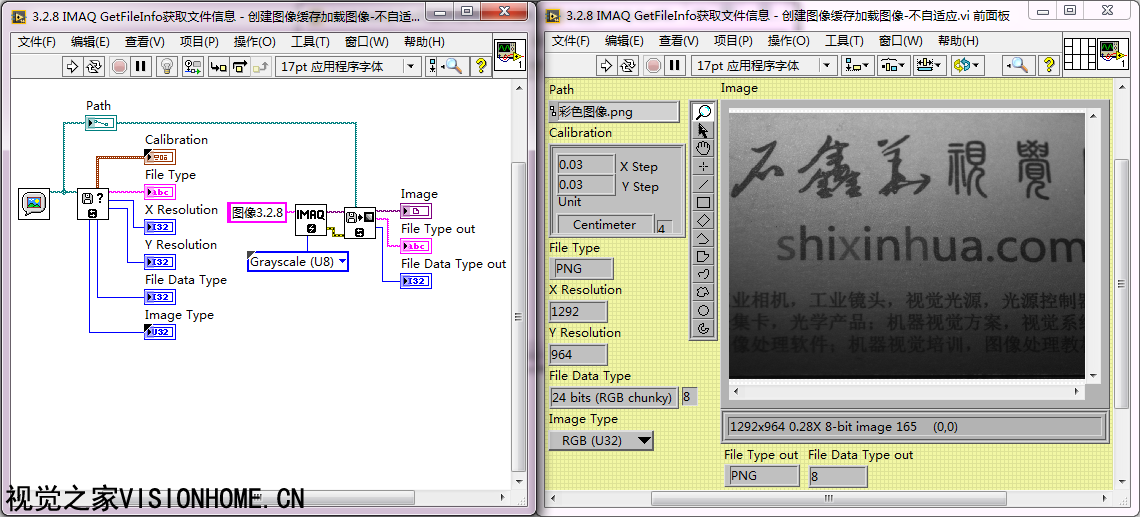Viewport: 1140px width, 517px height.
Task: Open the Grayscale (U8) image type dropdown
Action: 298,262
